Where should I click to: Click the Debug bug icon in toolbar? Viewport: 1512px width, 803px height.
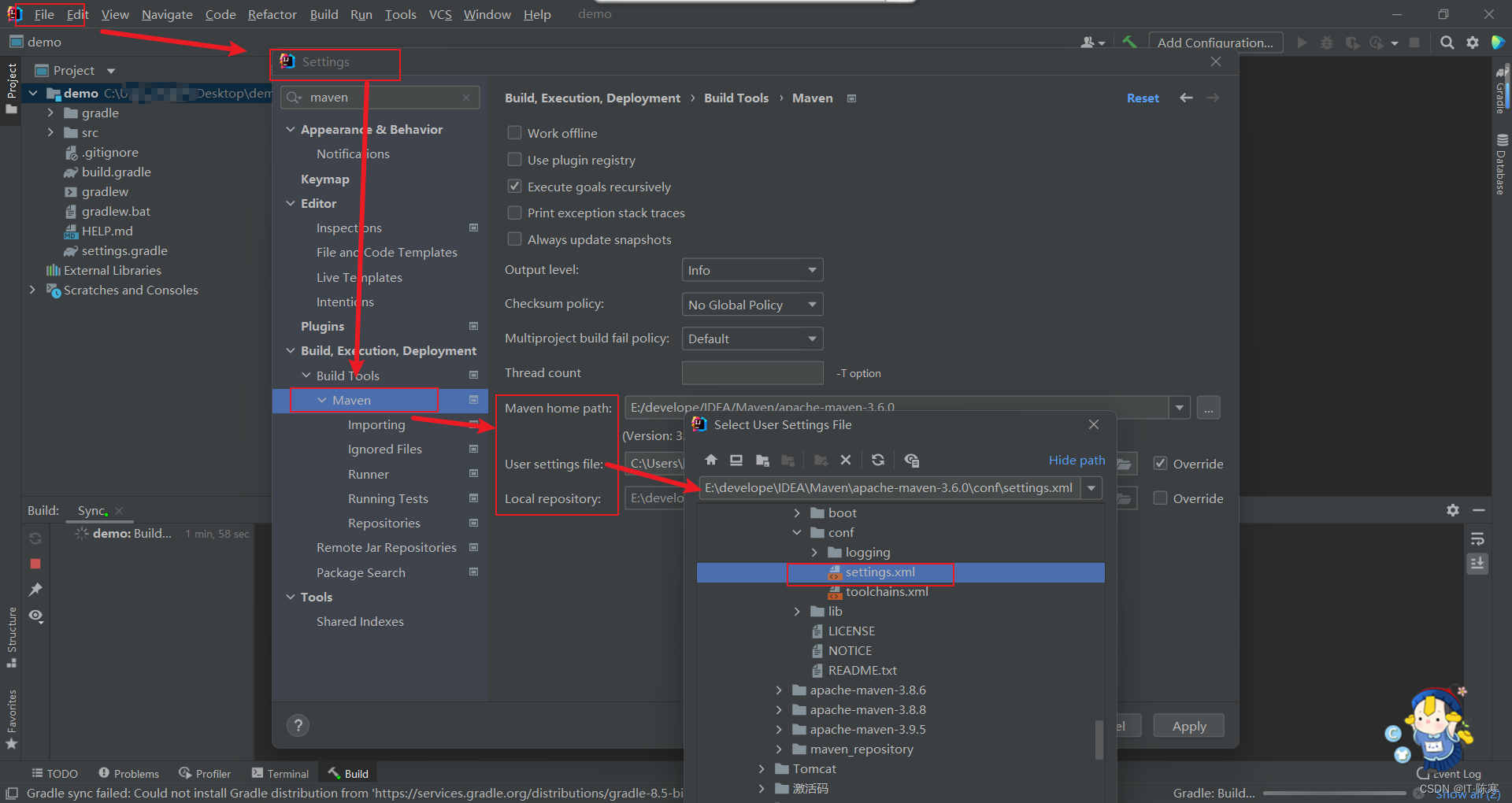click(1327, 43)
